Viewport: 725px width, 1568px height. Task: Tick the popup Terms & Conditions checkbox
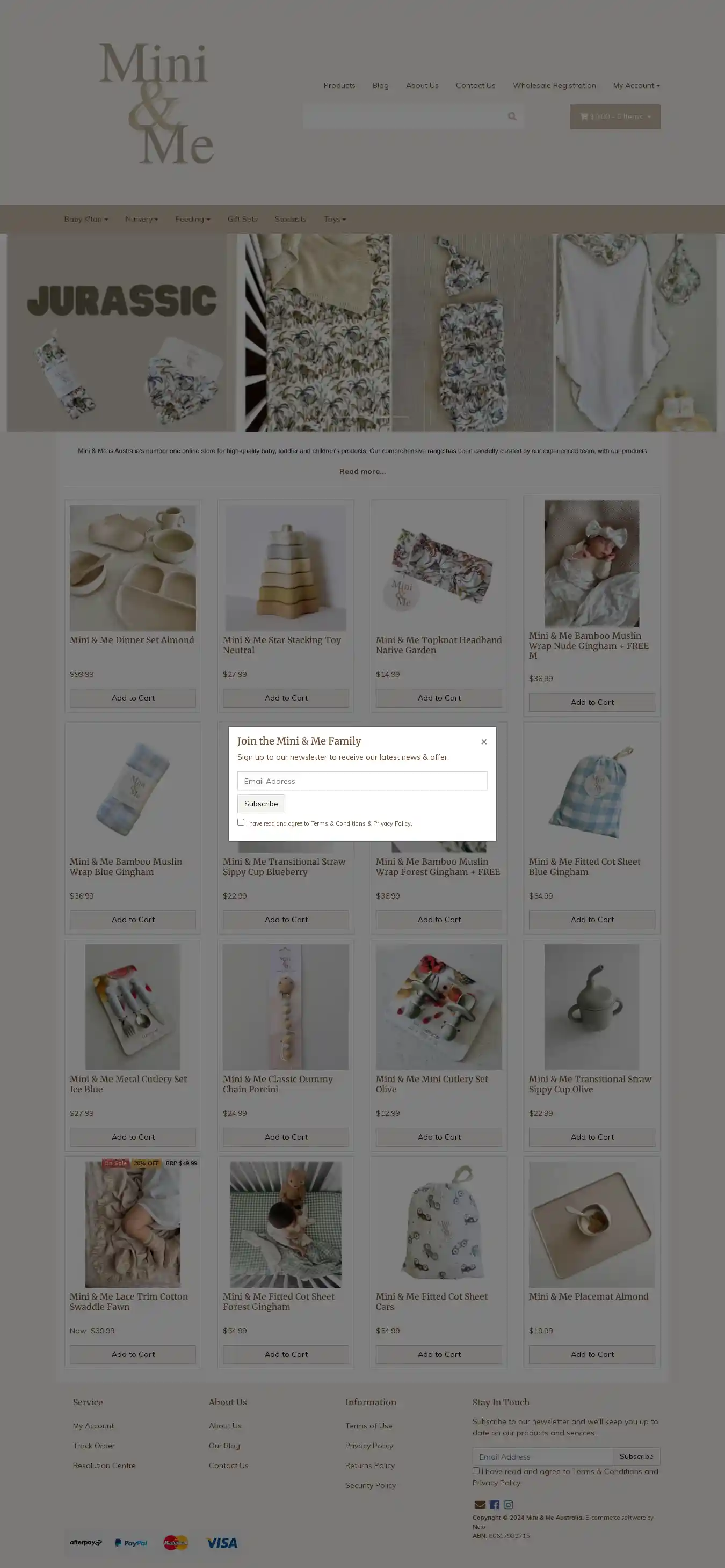click(x=241, y=822)
